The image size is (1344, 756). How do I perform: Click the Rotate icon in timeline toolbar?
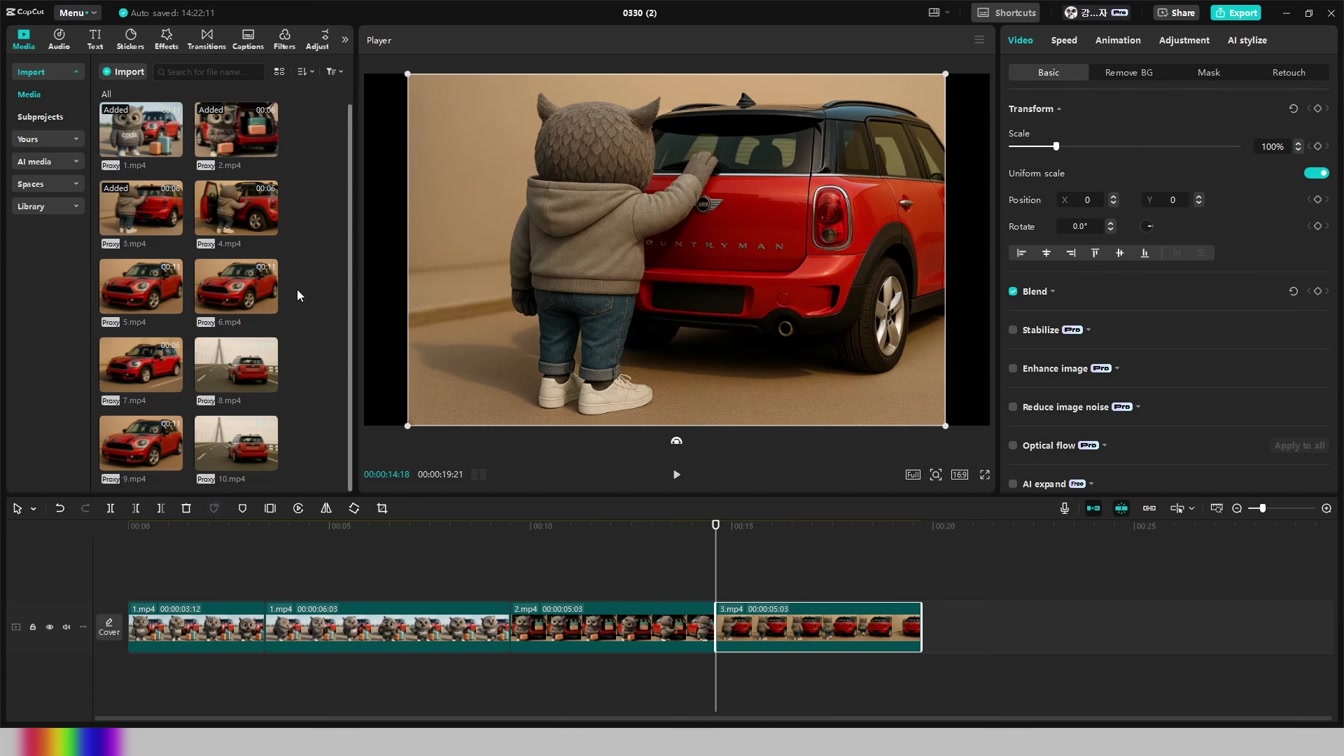click(354, 508)
